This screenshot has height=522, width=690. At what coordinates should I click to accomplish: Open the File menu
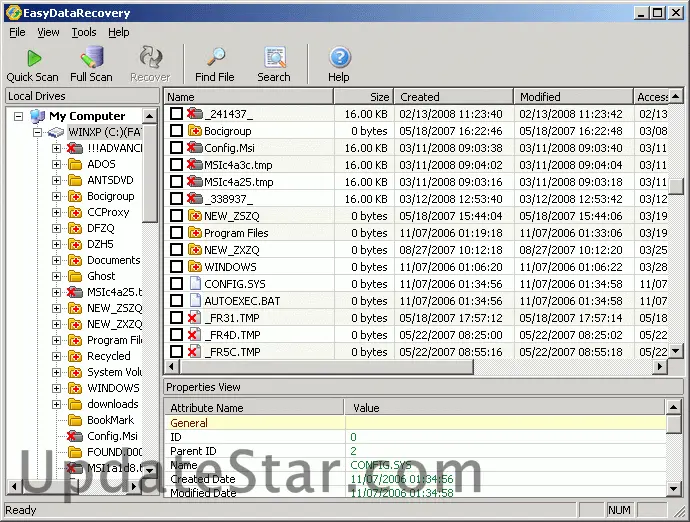point(17,32)
